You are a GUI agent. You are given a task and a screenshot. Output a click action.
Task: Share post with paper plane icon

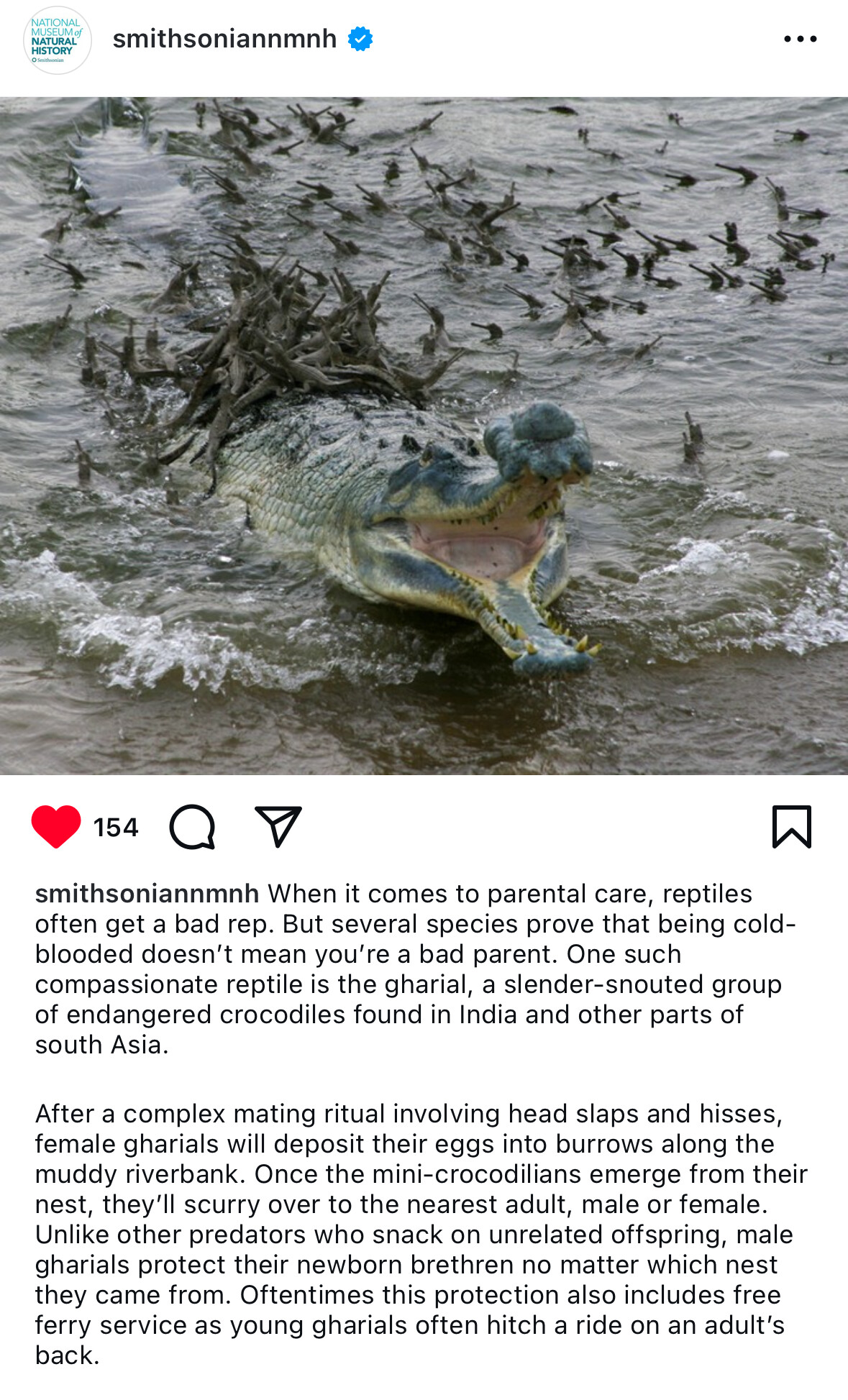pyautogui.click(x=278, y=826)
